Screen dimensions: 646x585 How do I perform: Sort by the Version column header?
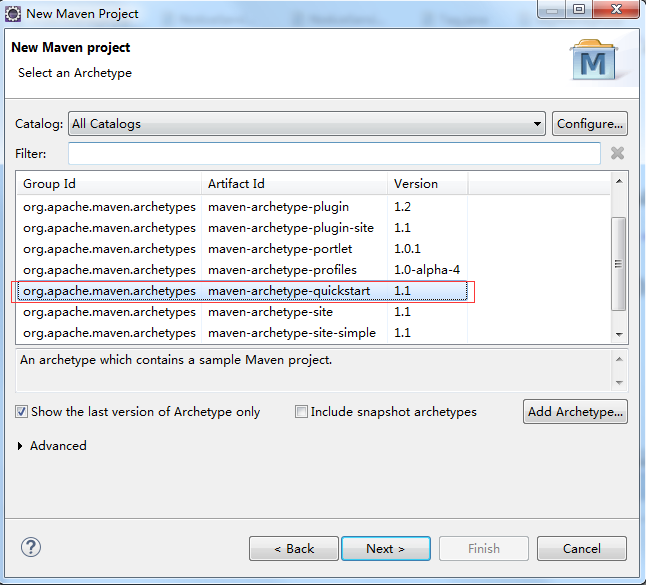click(428, 183)
